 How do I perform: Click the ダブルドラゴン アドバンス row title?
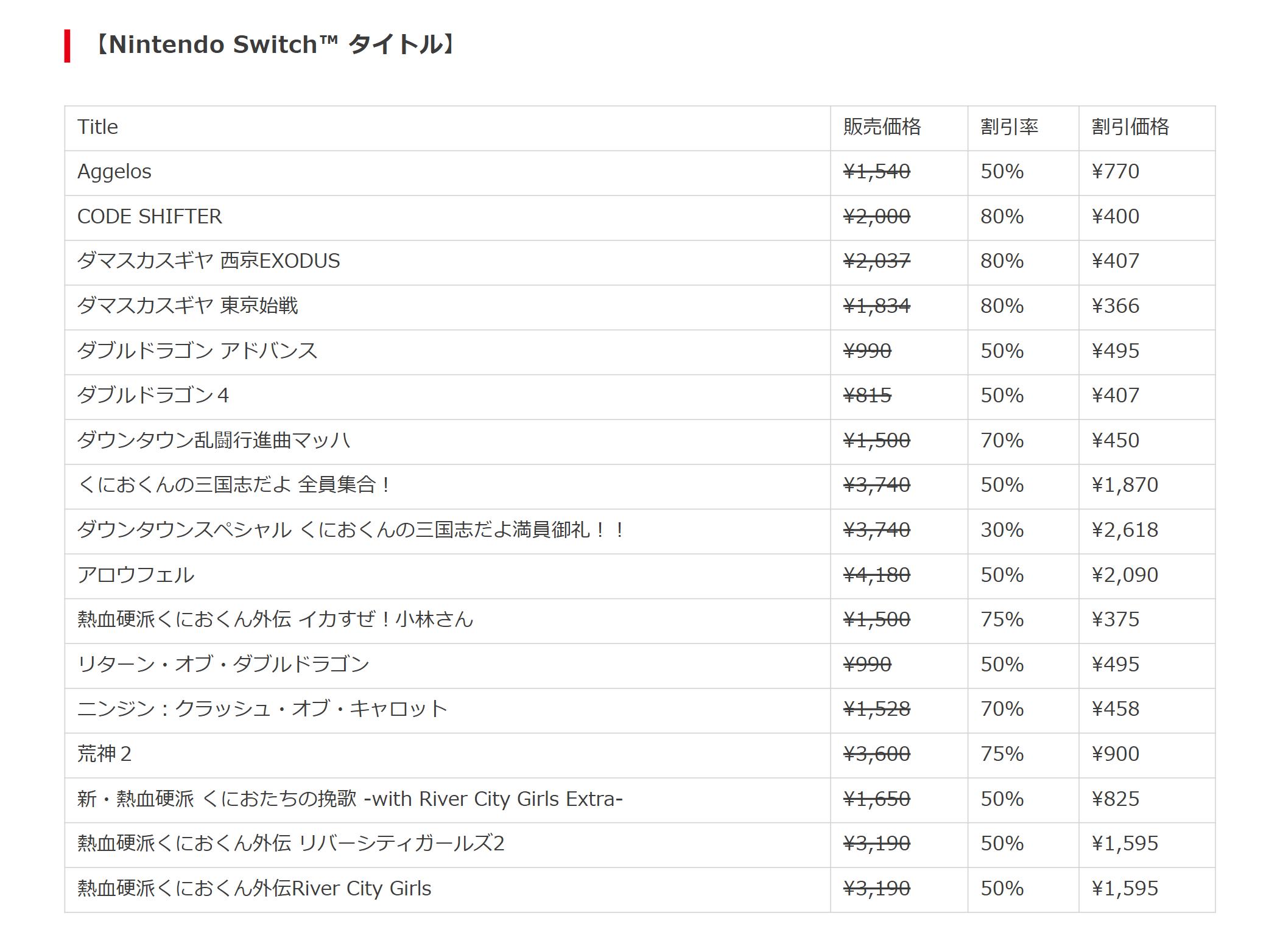click(197, 351)
